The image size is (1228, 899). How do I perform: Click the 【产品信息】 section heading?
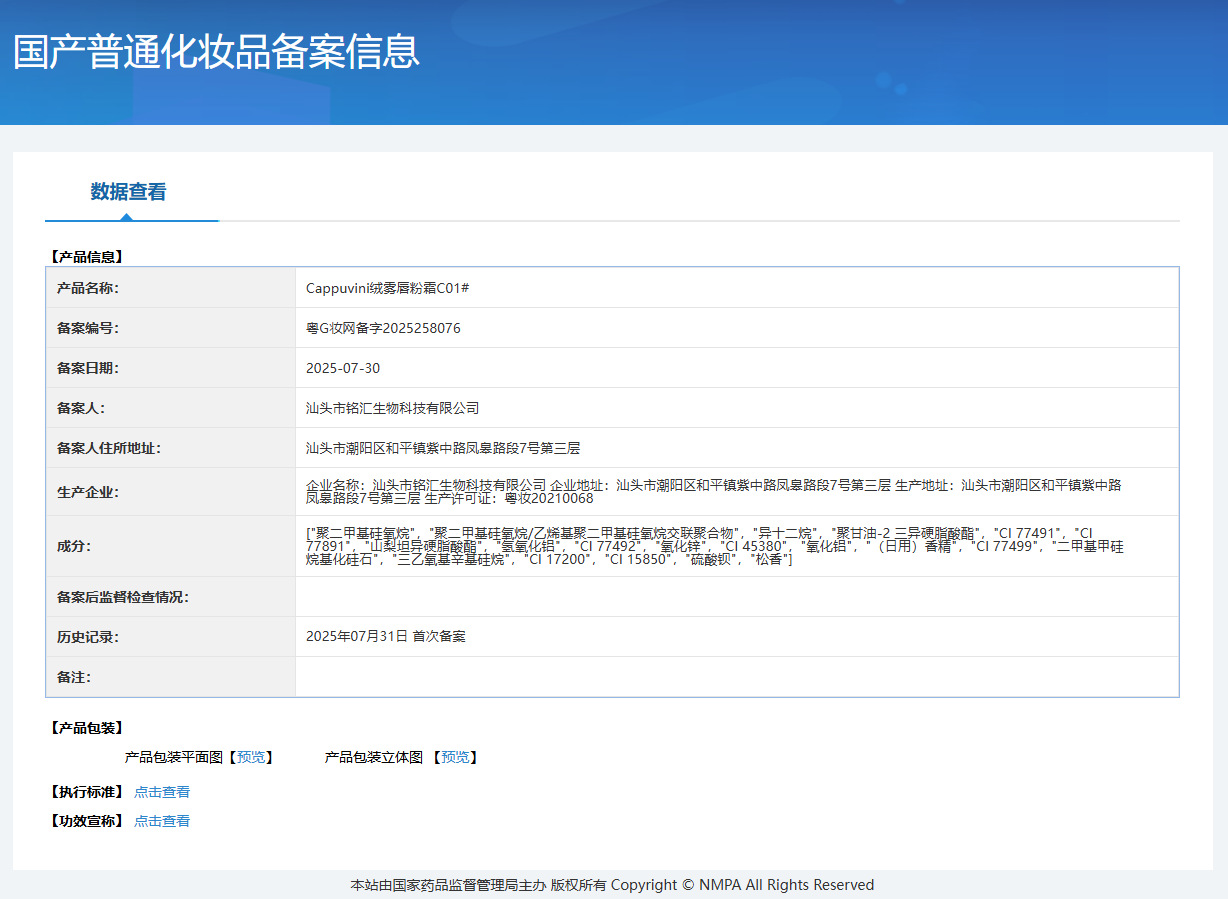(x=85, y=257)
